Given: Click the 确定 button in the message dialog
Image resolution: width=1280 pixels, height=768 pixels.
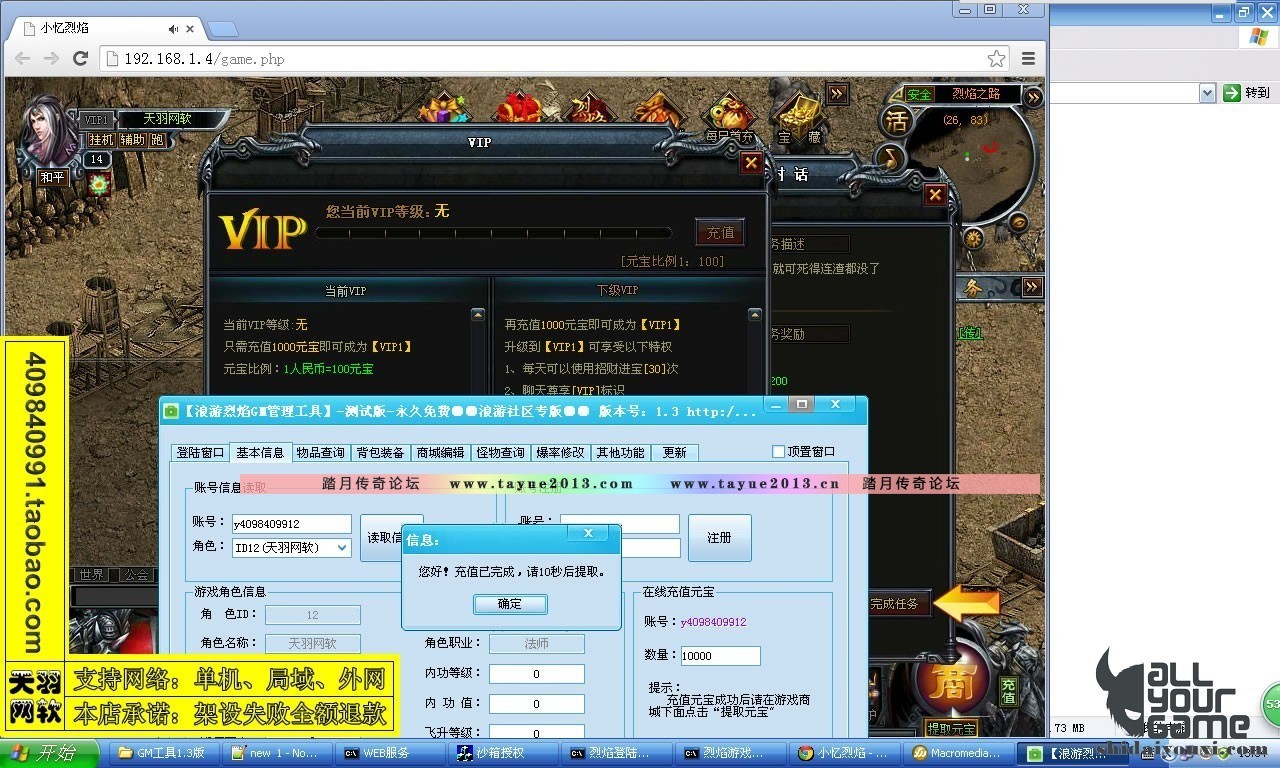Looking at the screenshot, I should click(510, 604).
